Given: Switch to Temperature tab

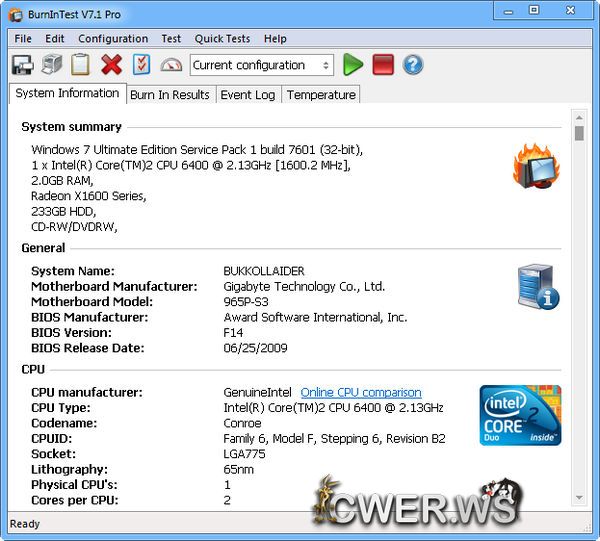Looking at the screenshot, I should pos(321,95).
